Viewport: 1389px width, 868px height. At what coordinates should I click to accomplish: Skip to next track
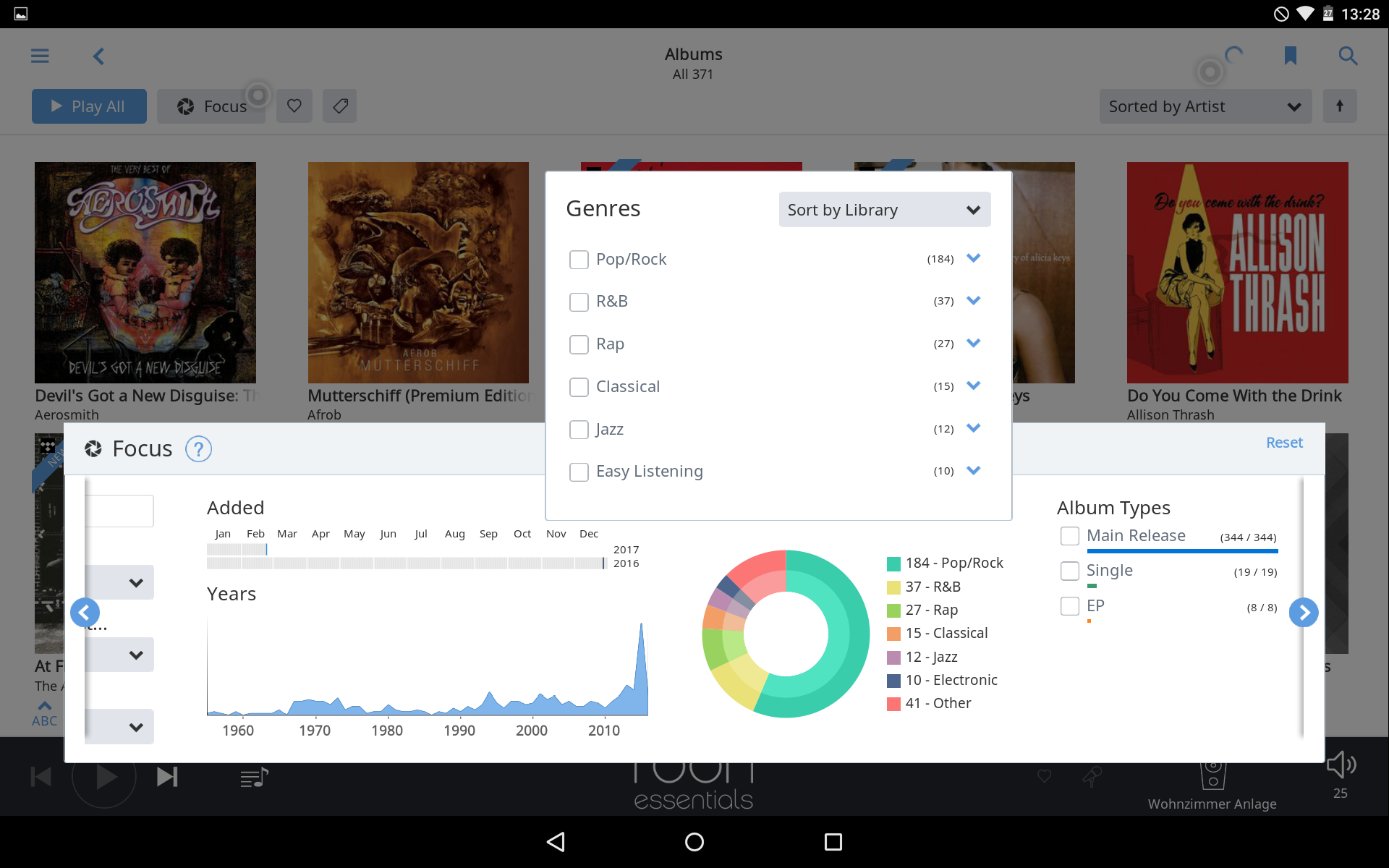[167, 778]
